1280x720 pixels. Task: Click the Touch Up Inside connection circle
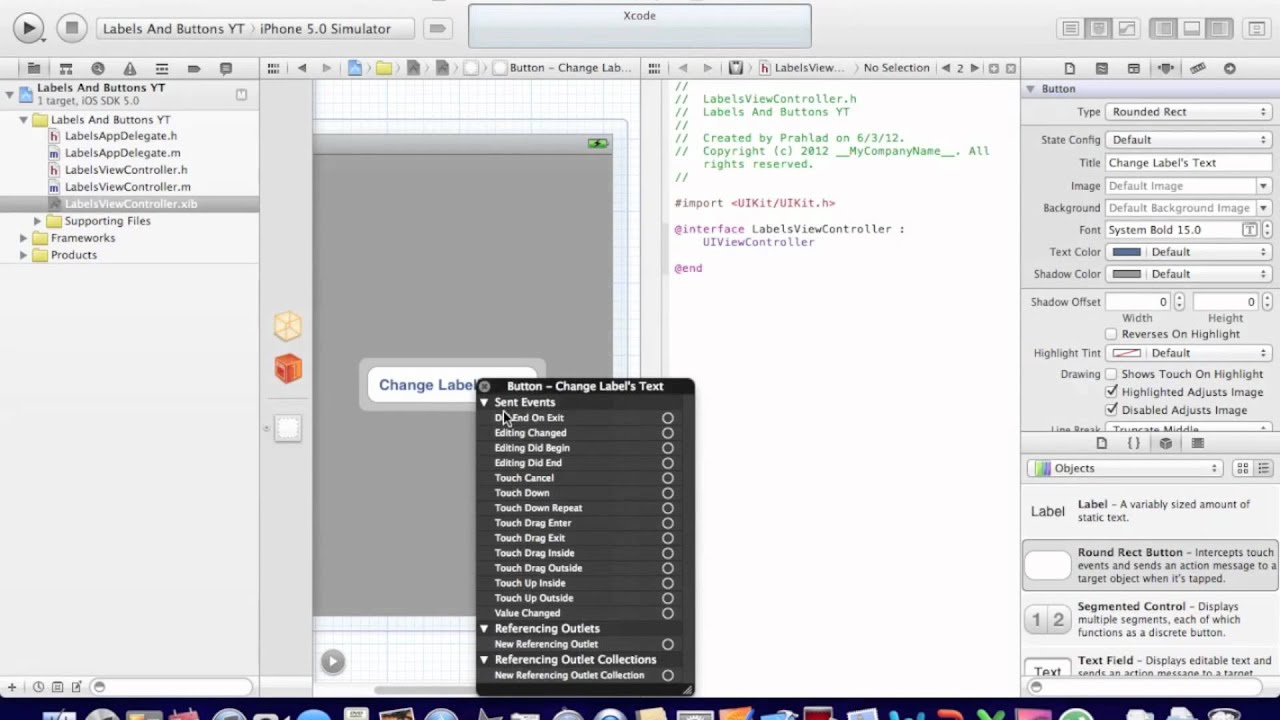pos(668,583)
